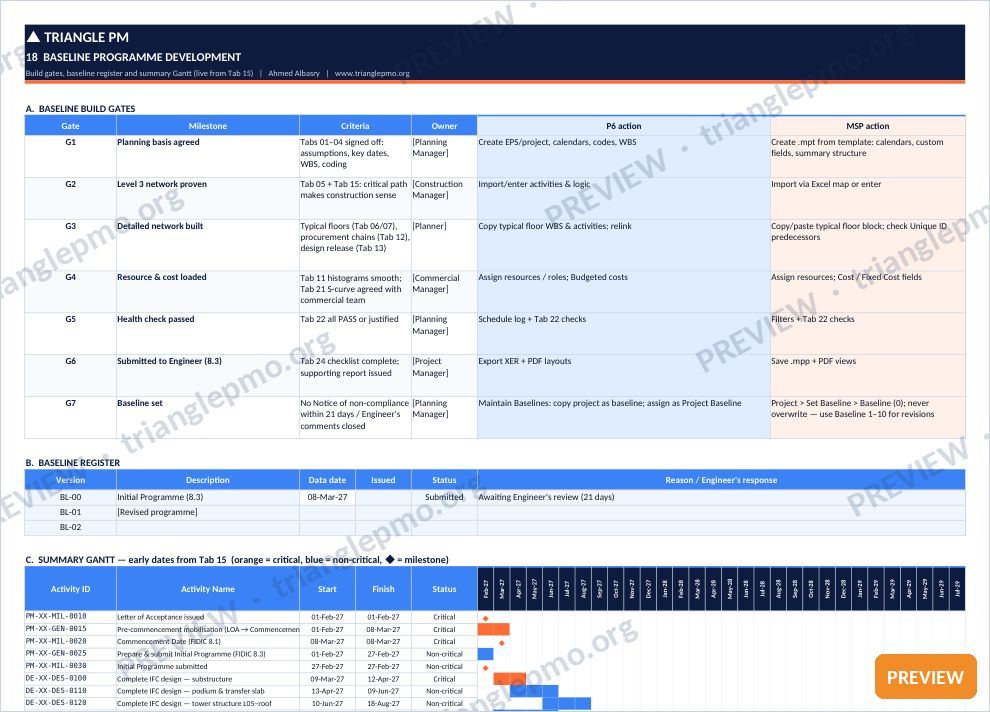Image resolution: width=990 pixels, height=712 pixels.
Task: Click 'Filters + Tab 22 checks' MSP cell
Action: tap(868, 333)
